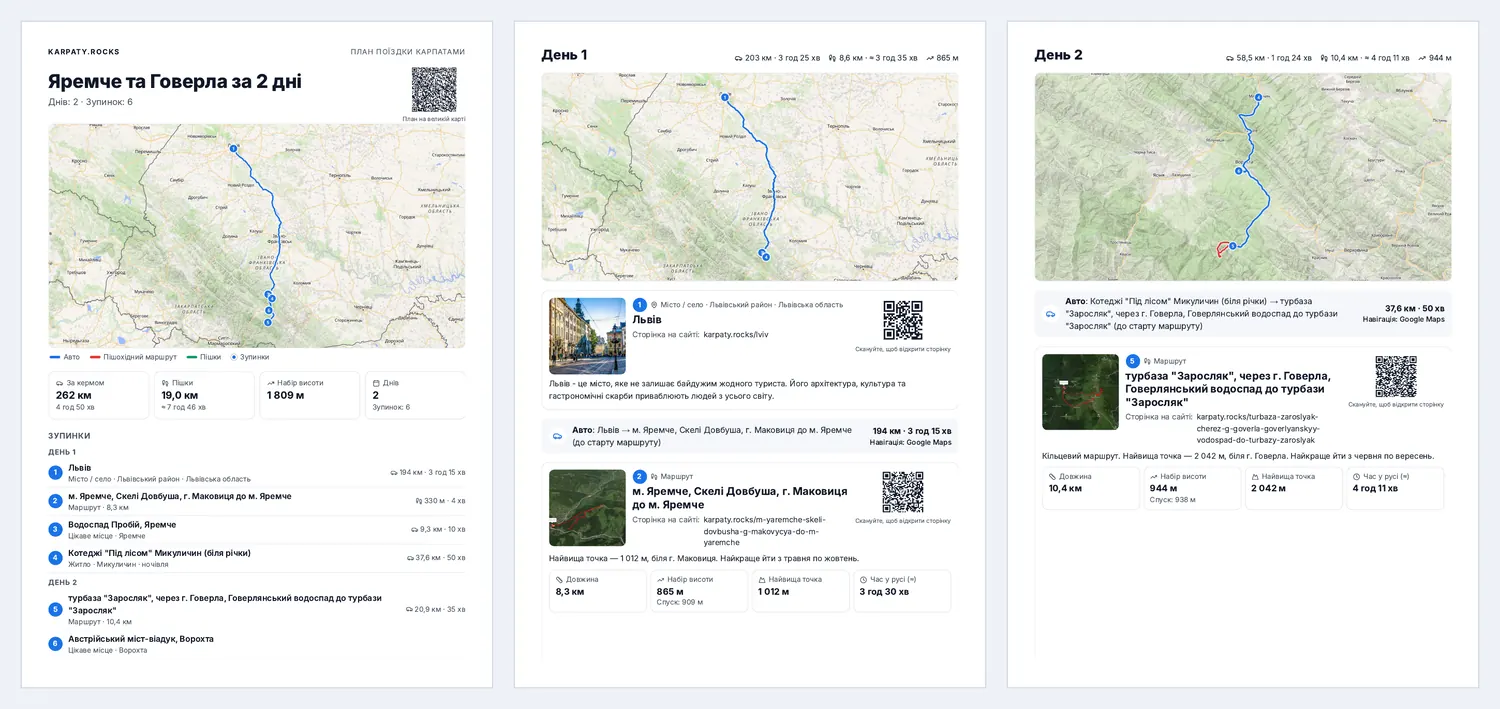
Task: Click the 865 м Набір висоти card value
Action: coord(669,592)
